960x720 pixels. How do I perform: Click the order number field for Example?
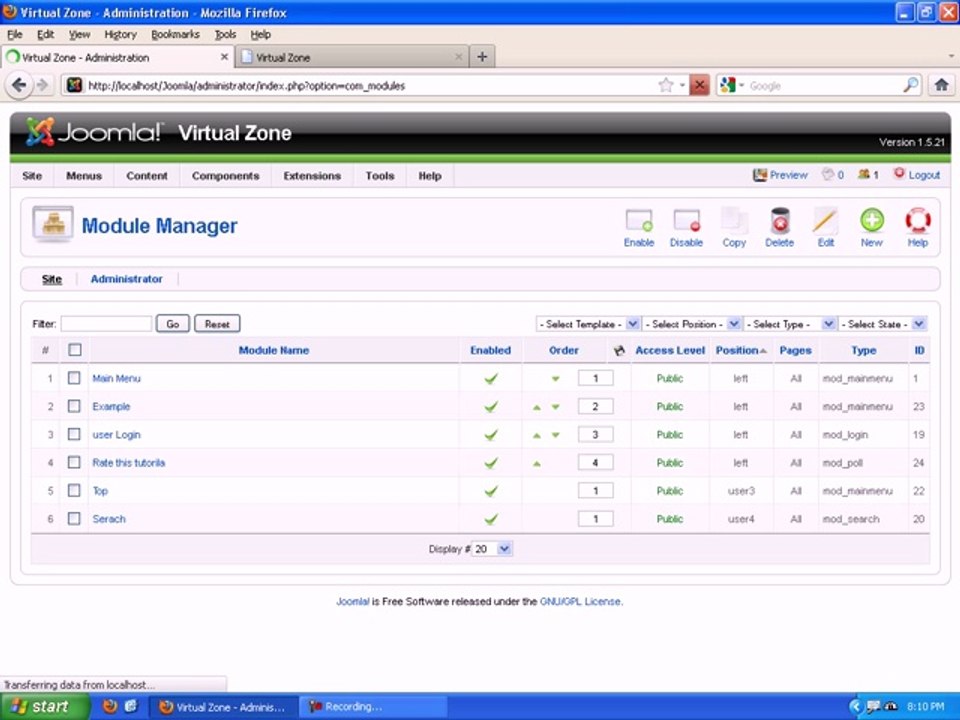point(595,407)
